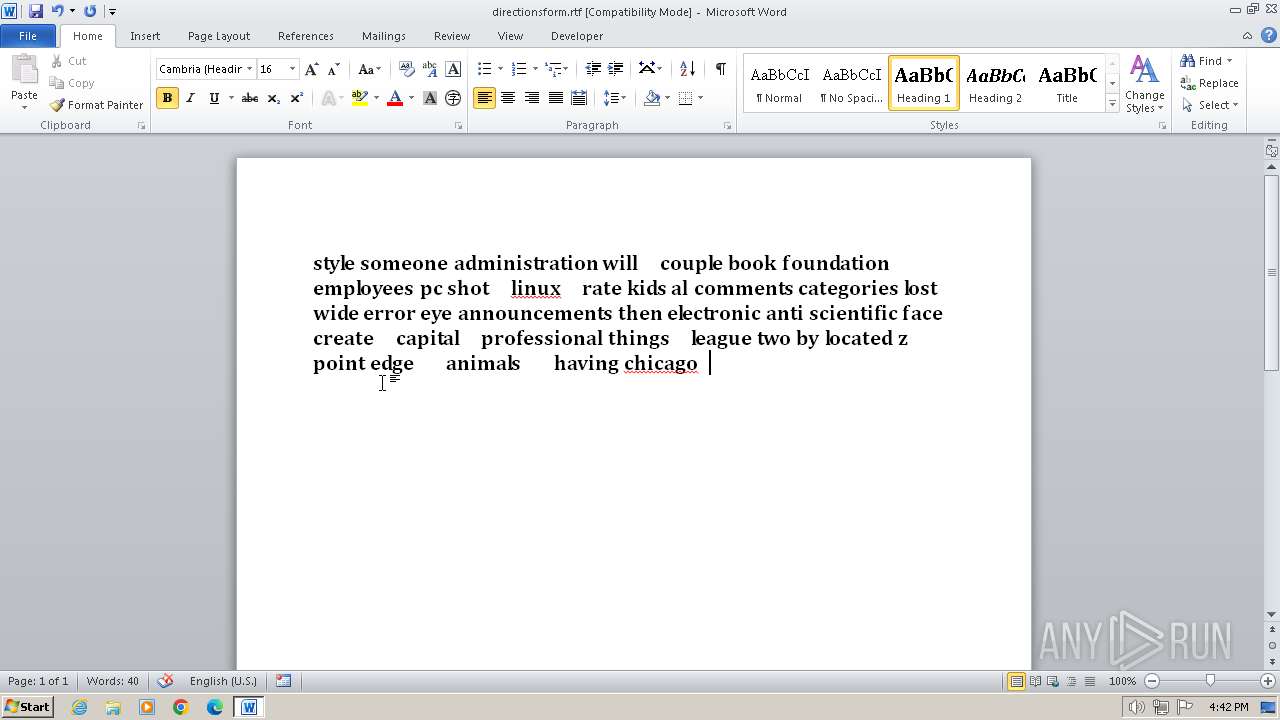The width and height of the screenshot is (1280, 720).
Task: Justify the paragraph text
Action: 555,98
